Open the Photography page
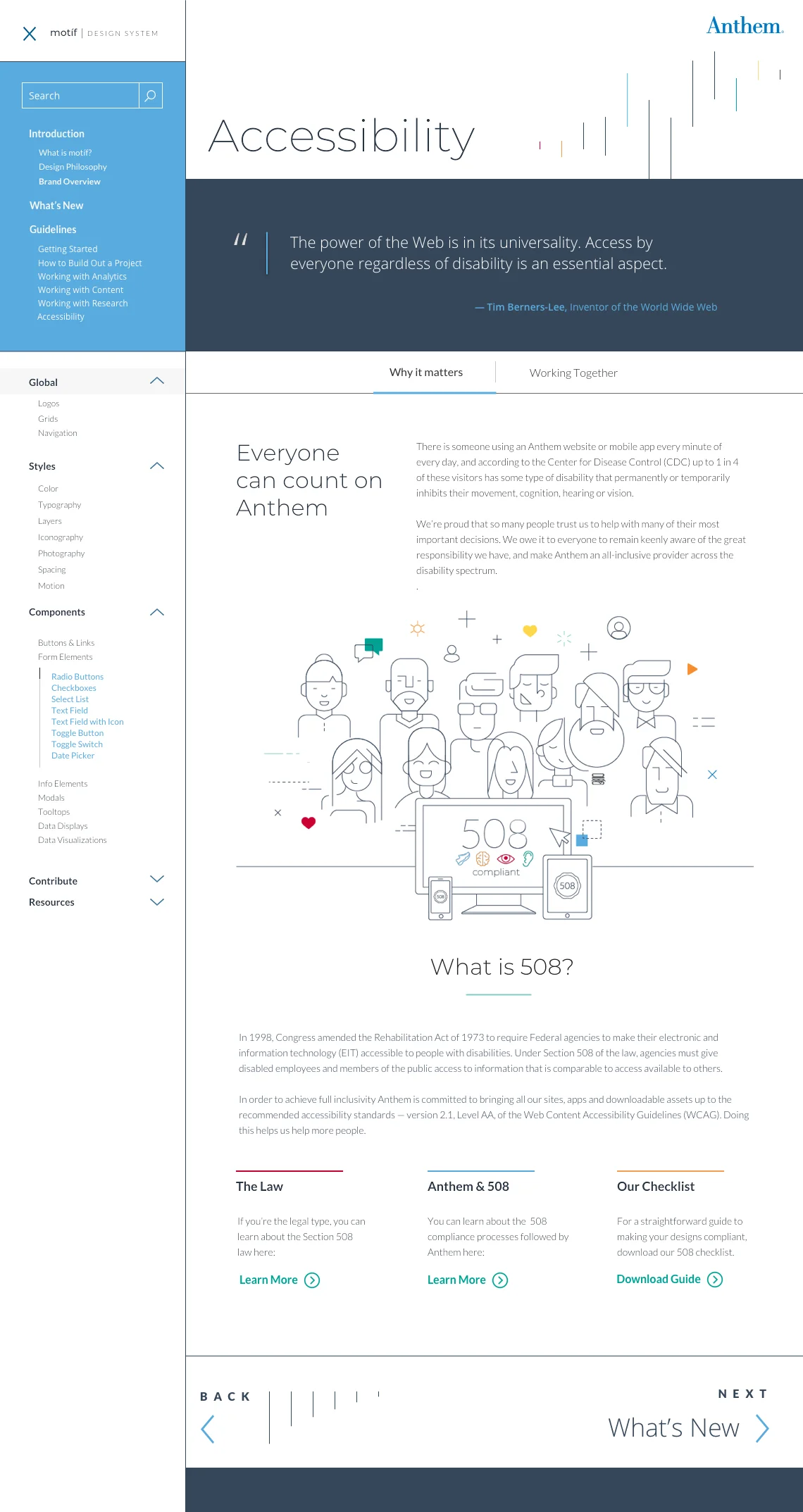 click(x=61, y=554)
